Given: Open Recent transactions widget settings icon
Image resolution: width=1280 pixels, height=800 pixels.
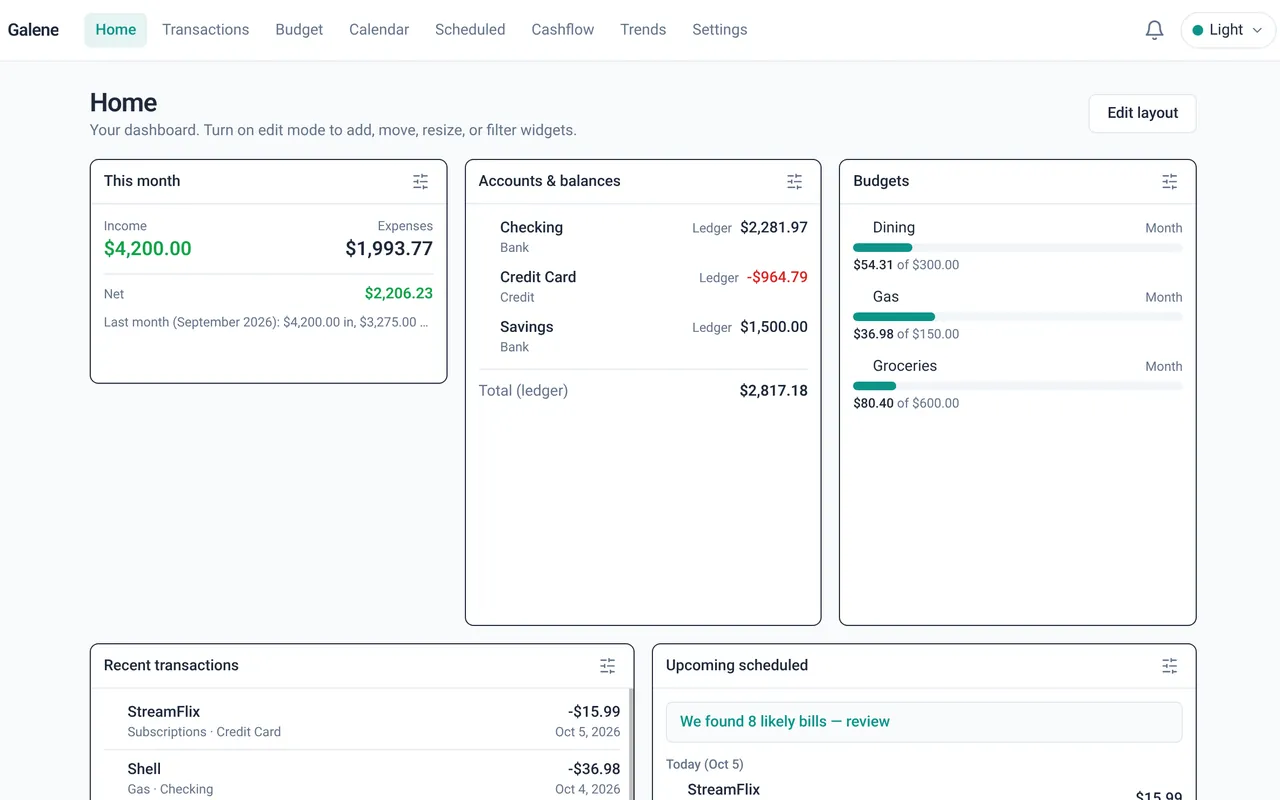Looking at the screenshot, I should click(608, 666).
